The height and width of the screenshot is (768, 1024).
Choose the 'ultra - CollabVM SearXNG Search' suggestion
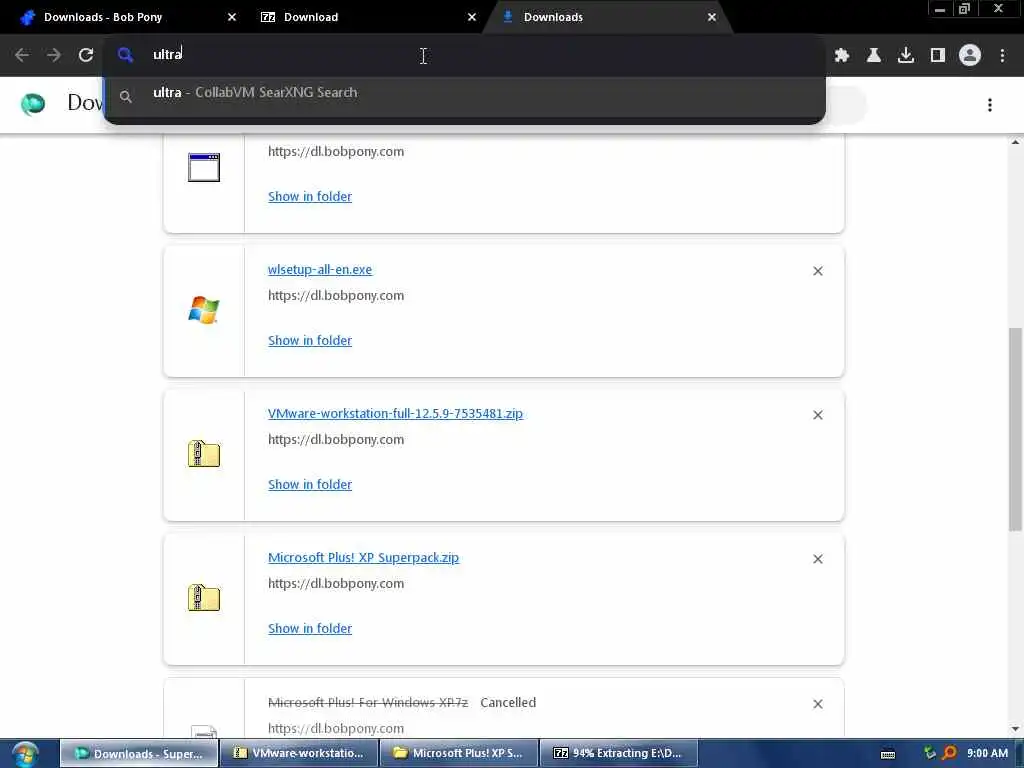[x=464, y=93]
